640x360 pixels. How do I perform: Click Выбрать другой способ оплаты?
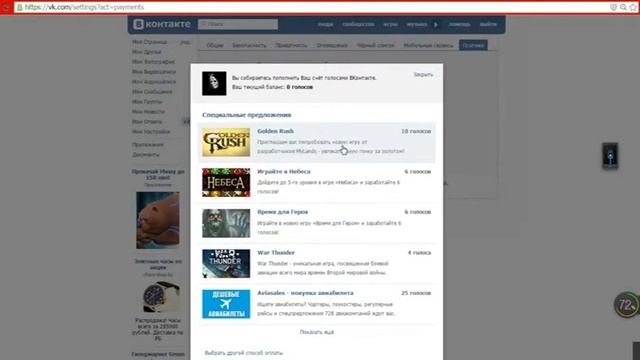pyautogui.click(x=244, y=353)
